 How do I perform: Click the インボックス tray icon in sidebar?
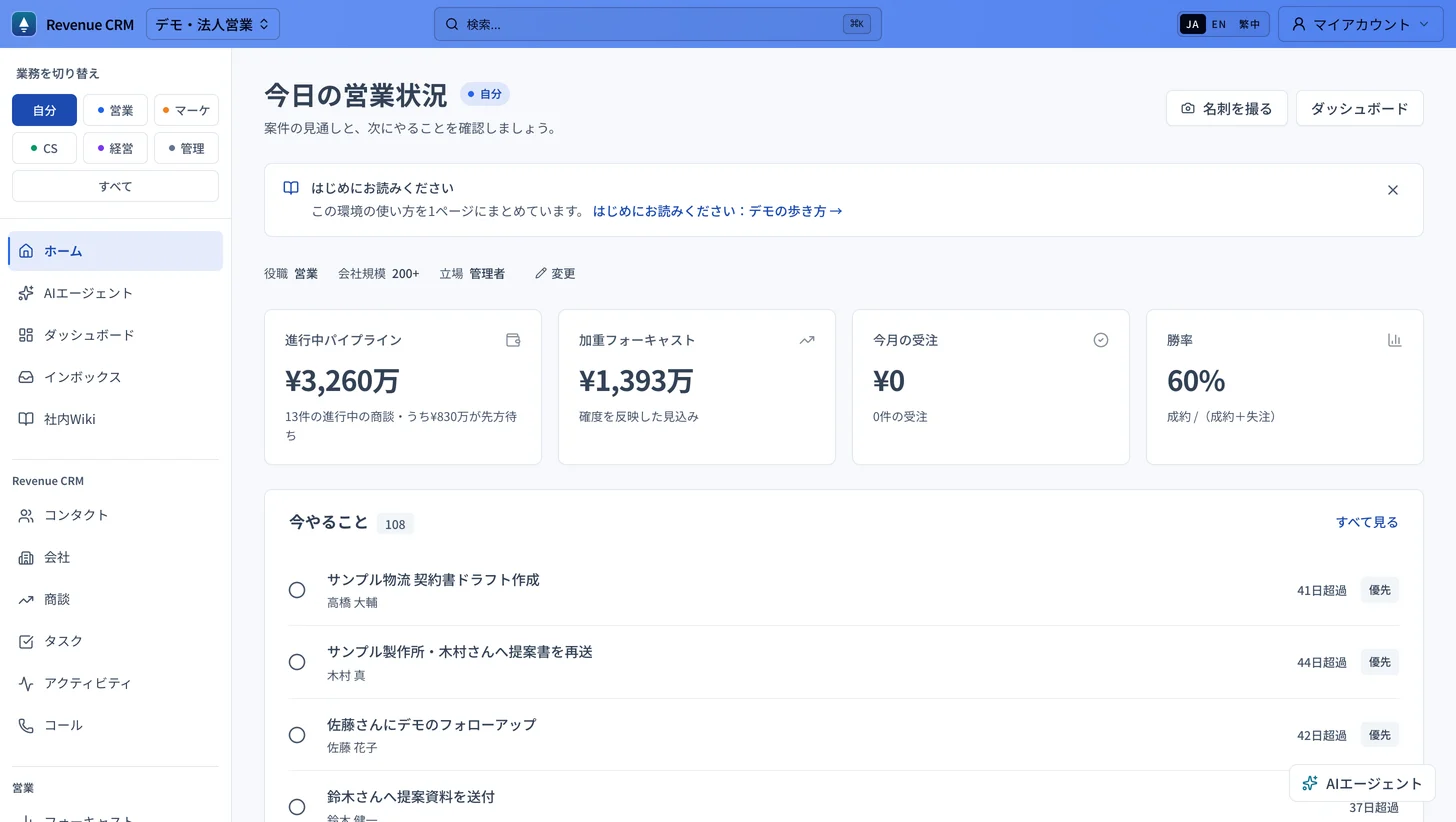pos(26,377)
